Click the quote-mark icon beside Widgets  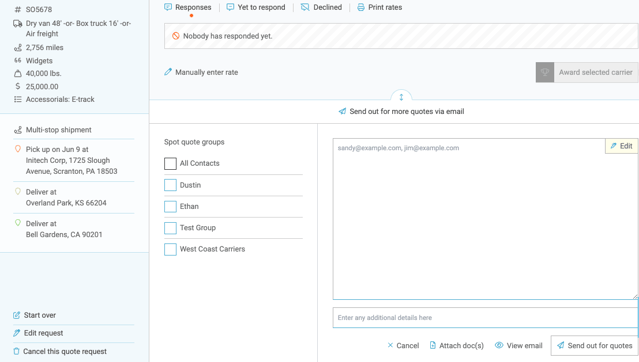(18, 60)
